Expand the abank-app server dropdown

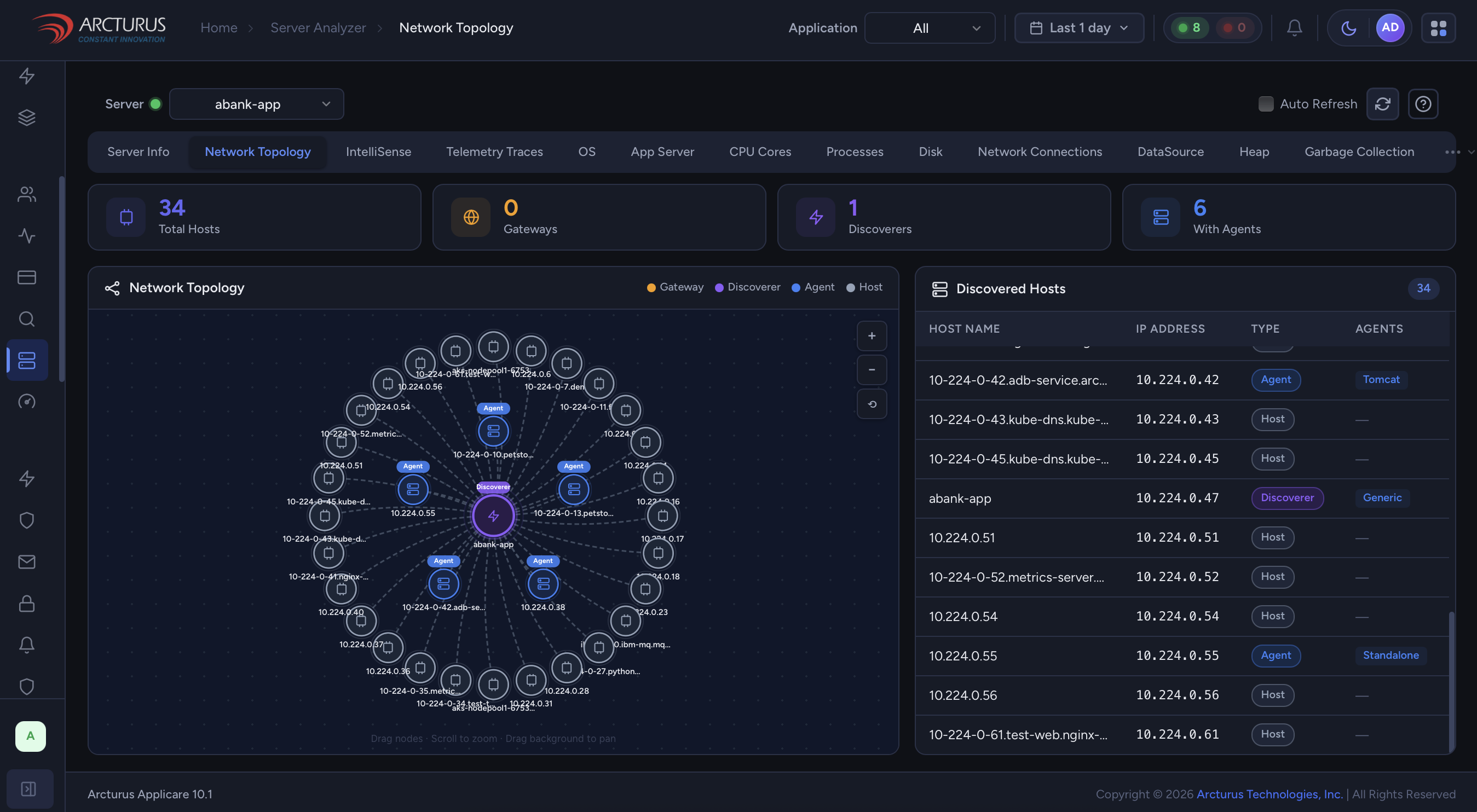(x=256, y=104)
